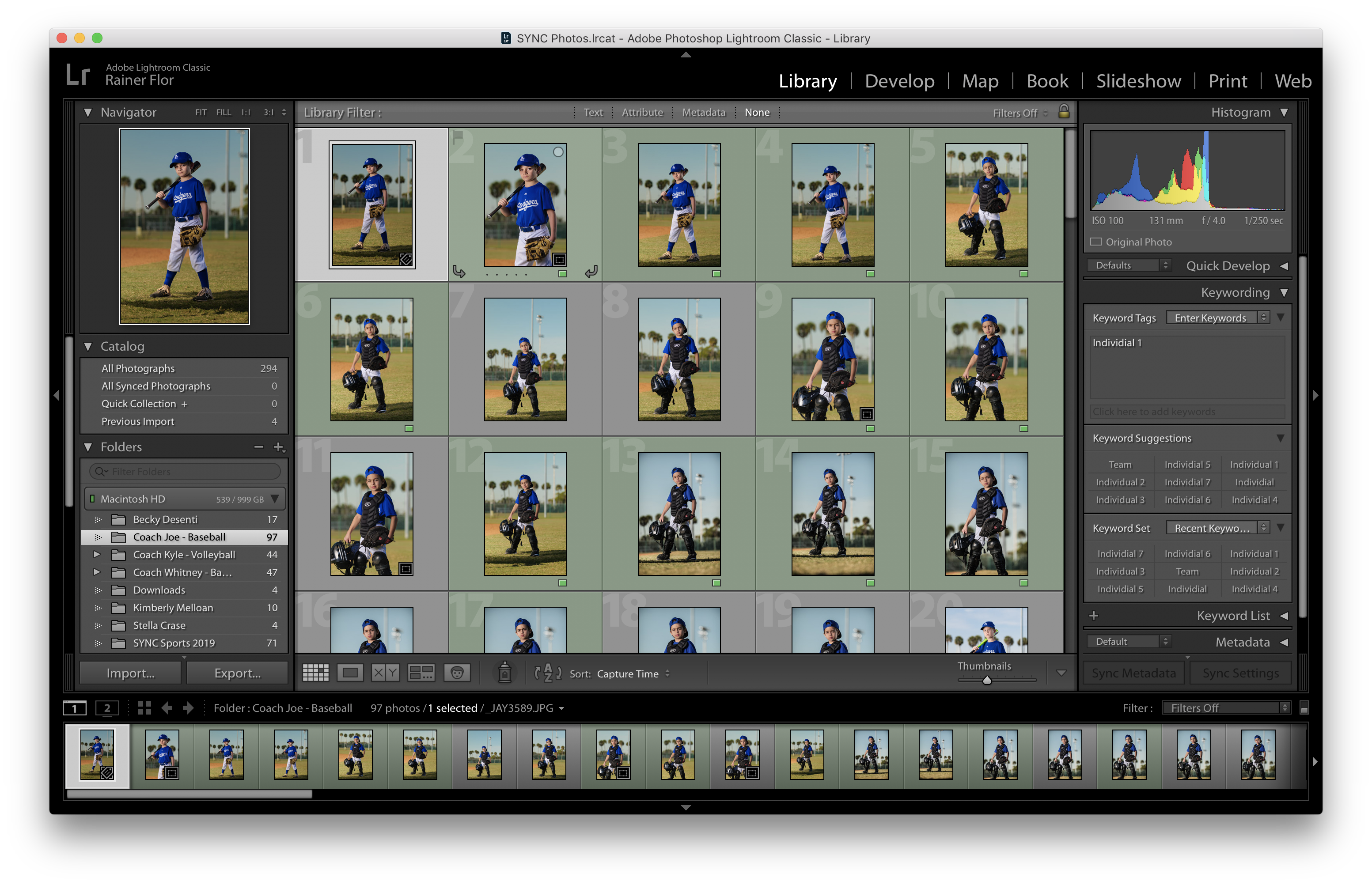Adjust the Thumbnails size slider

click(x=987, y=681)
